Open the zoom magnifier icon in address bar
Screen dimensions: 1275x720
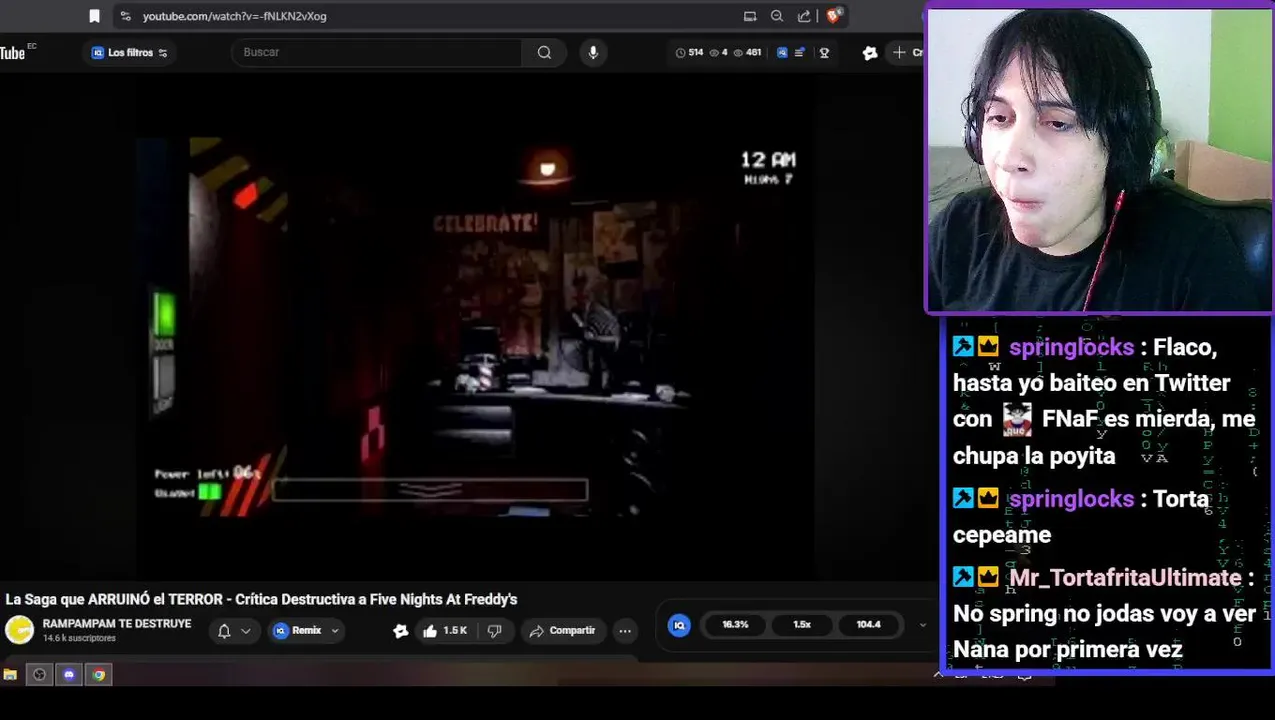(x=777, y=16)
